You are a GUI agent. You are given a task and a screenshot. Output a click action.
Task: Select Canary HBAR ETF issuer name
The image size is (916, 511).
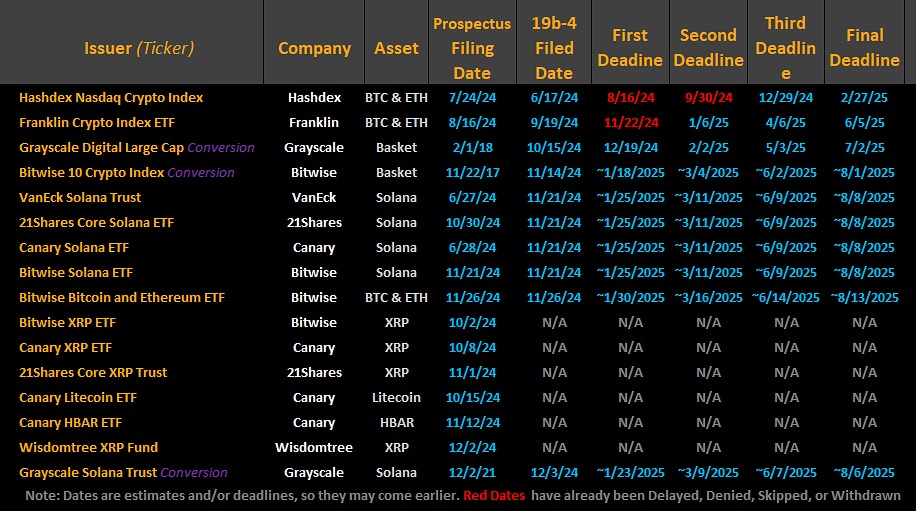71,422
